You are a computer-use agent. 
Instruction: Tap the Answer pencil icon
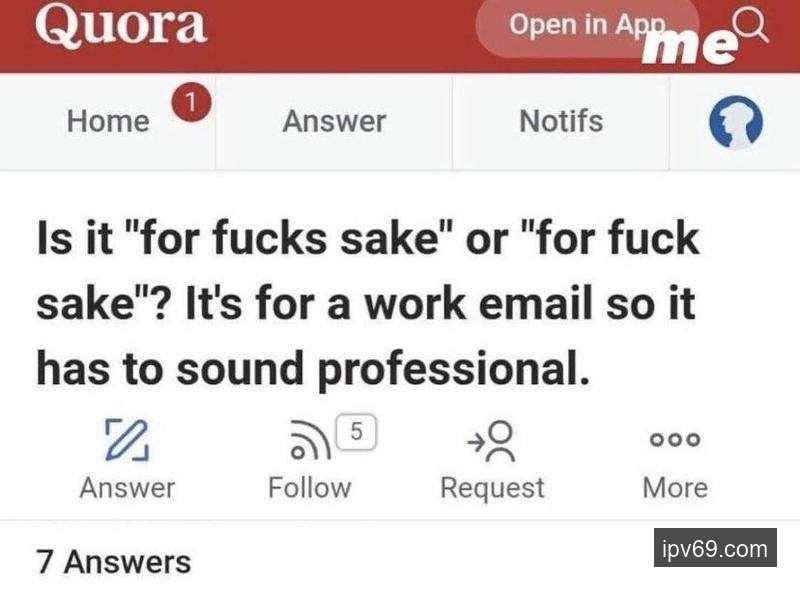coord(126,441)
